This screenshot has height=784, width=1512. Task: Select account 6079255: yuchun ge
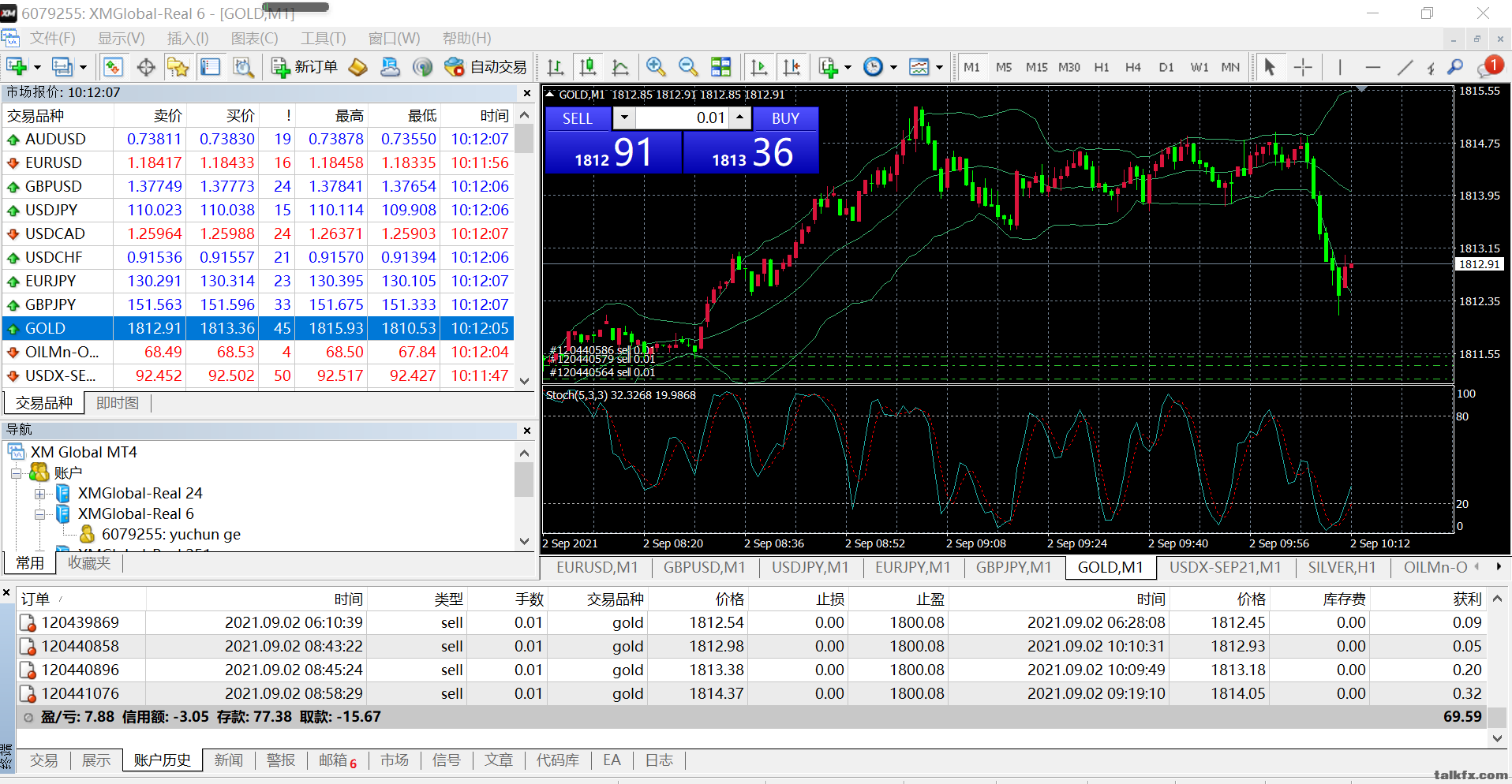161,535
